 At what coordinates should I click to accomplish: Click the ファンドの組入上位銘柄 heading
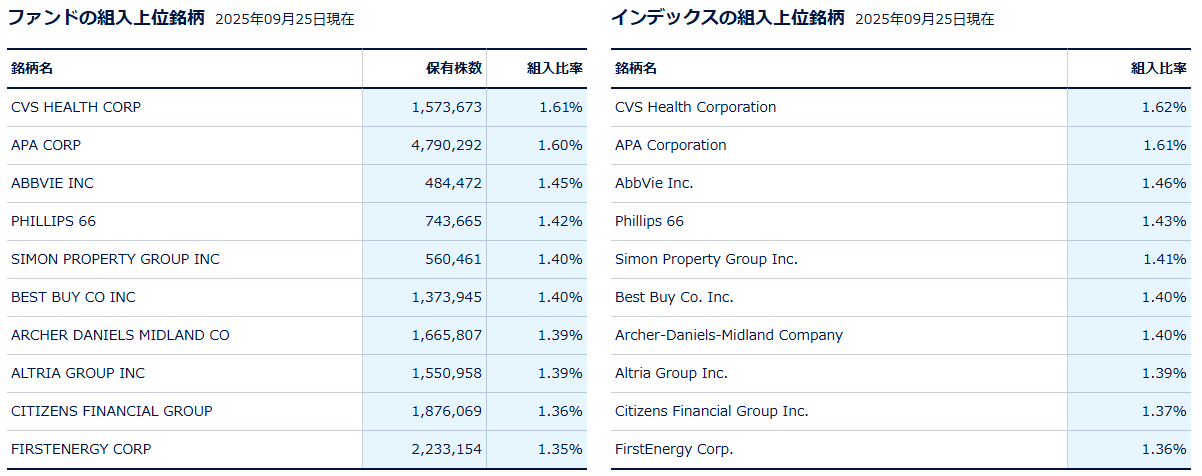coord(105,18)
